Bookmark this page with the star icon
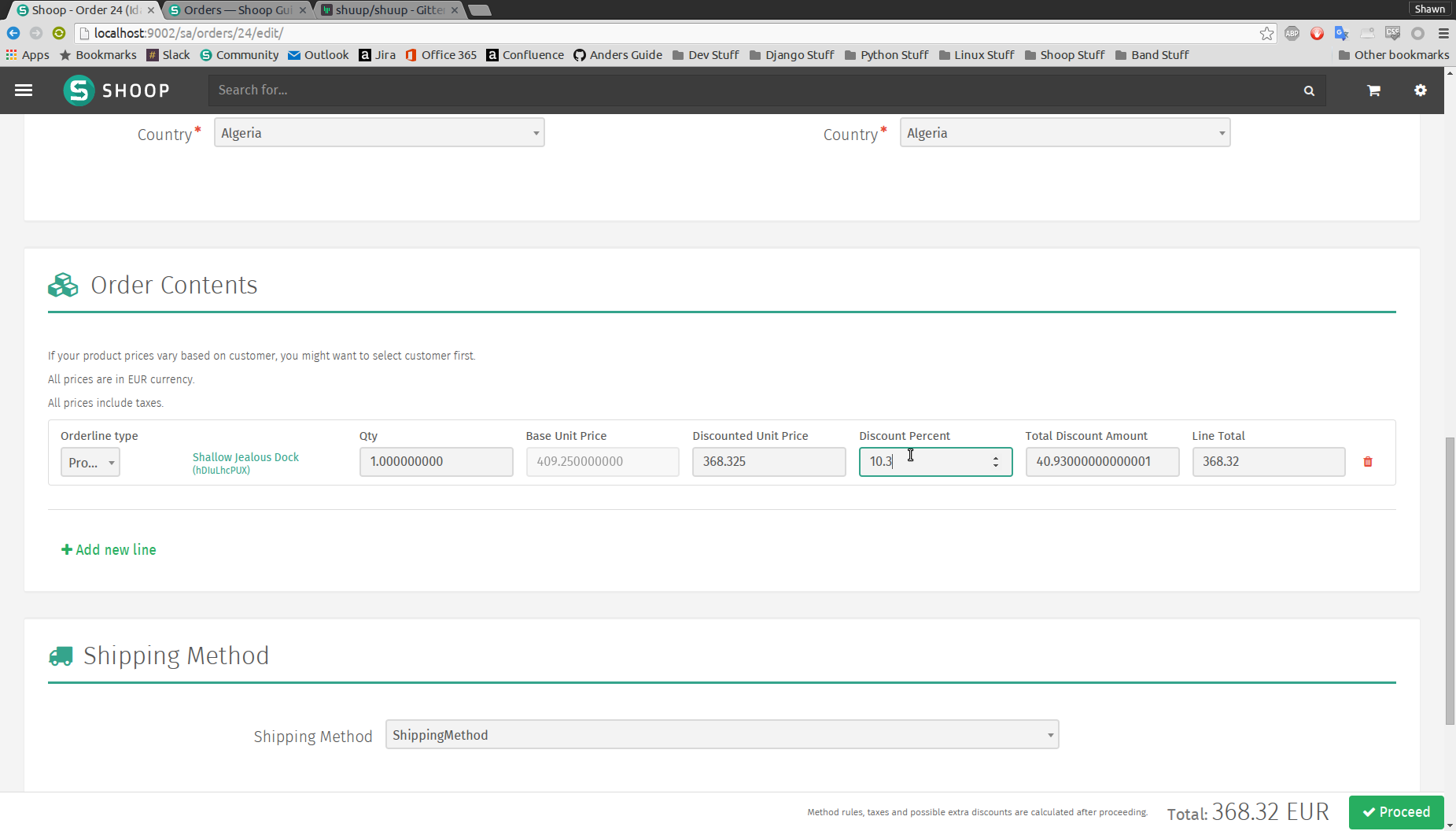 tap(1266, 33)
